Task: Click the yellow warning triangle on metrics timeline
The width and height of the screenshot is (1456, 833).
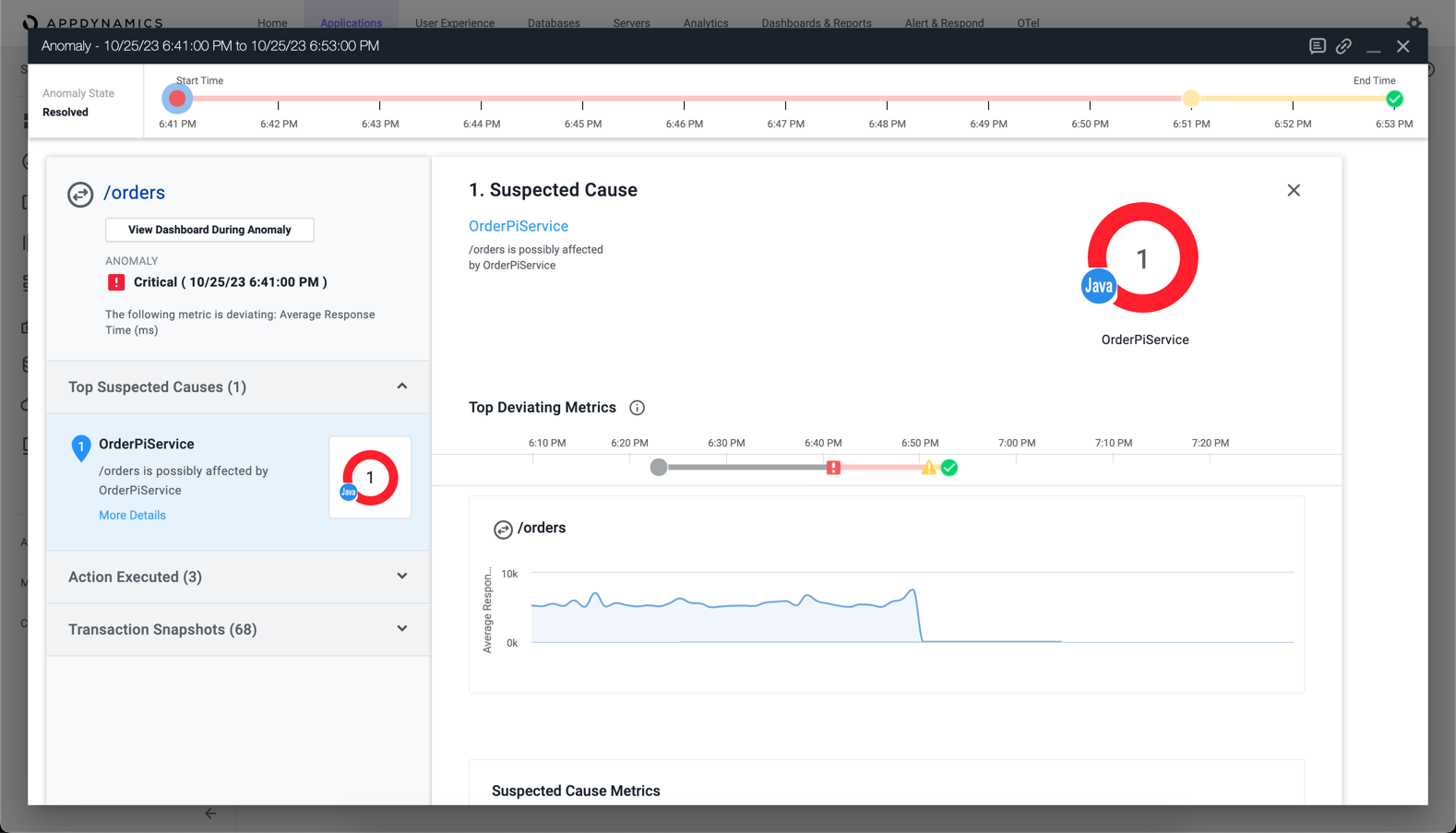Action: [x=928, y=468]
